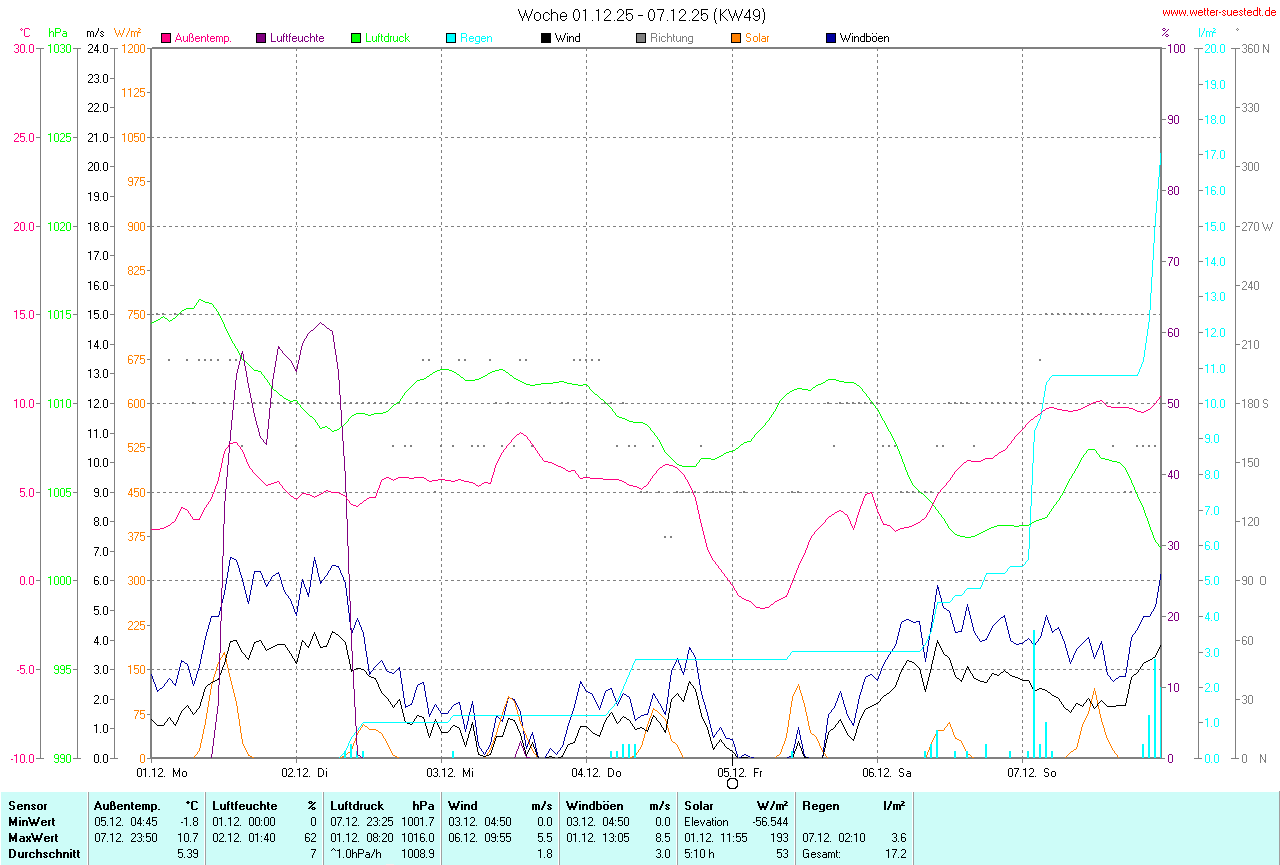The height and width of the screenshot is (865, 1280).
Task: Click the blue Windböen legend square
Action: pos(831,38)
